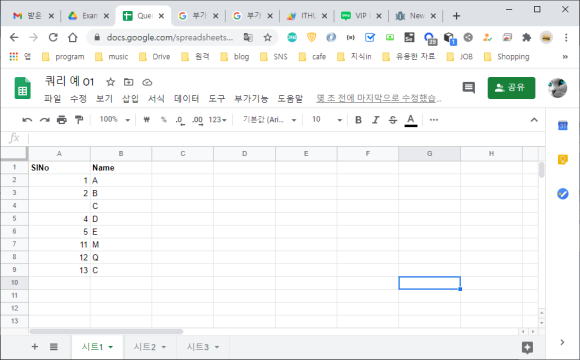Click the browser reload icon
Viewport: 580px width, 360px height.
[53, 37]
